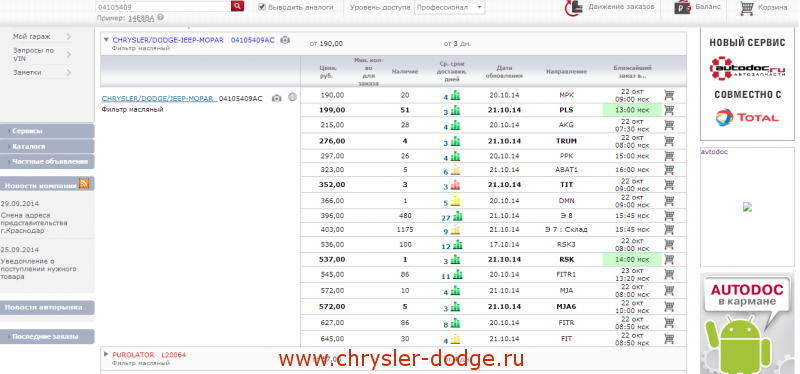
Task: Open 'Новости авторынка' sidebar section
Action: pyautogui.click(x=47, y=307)
